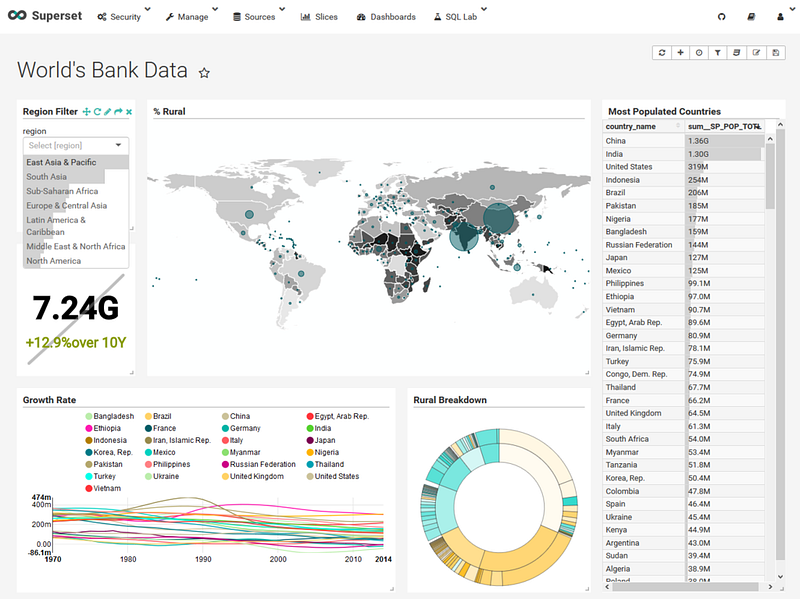The image size is (800, 599).
Task: Choose Sub-Saharan Africa option
Action: (x=76, y=191)
